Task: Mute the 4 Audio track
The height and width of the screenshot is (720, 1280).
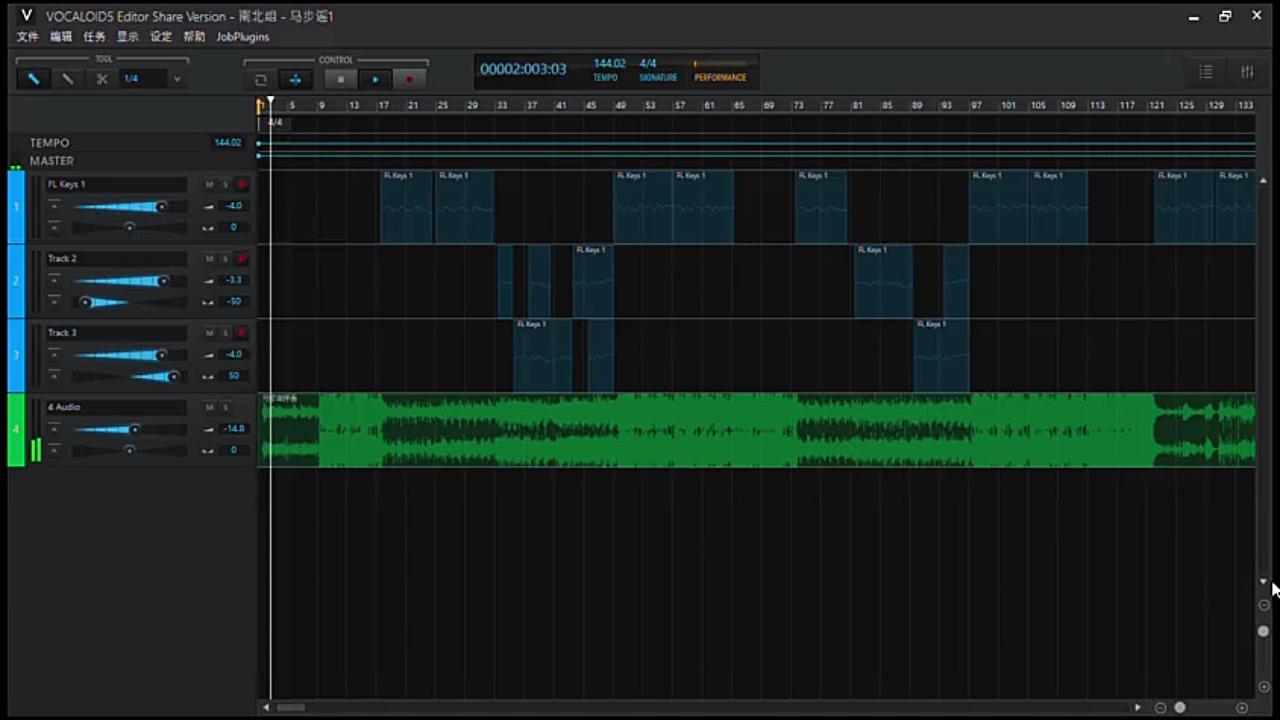Action: point(209,407)
